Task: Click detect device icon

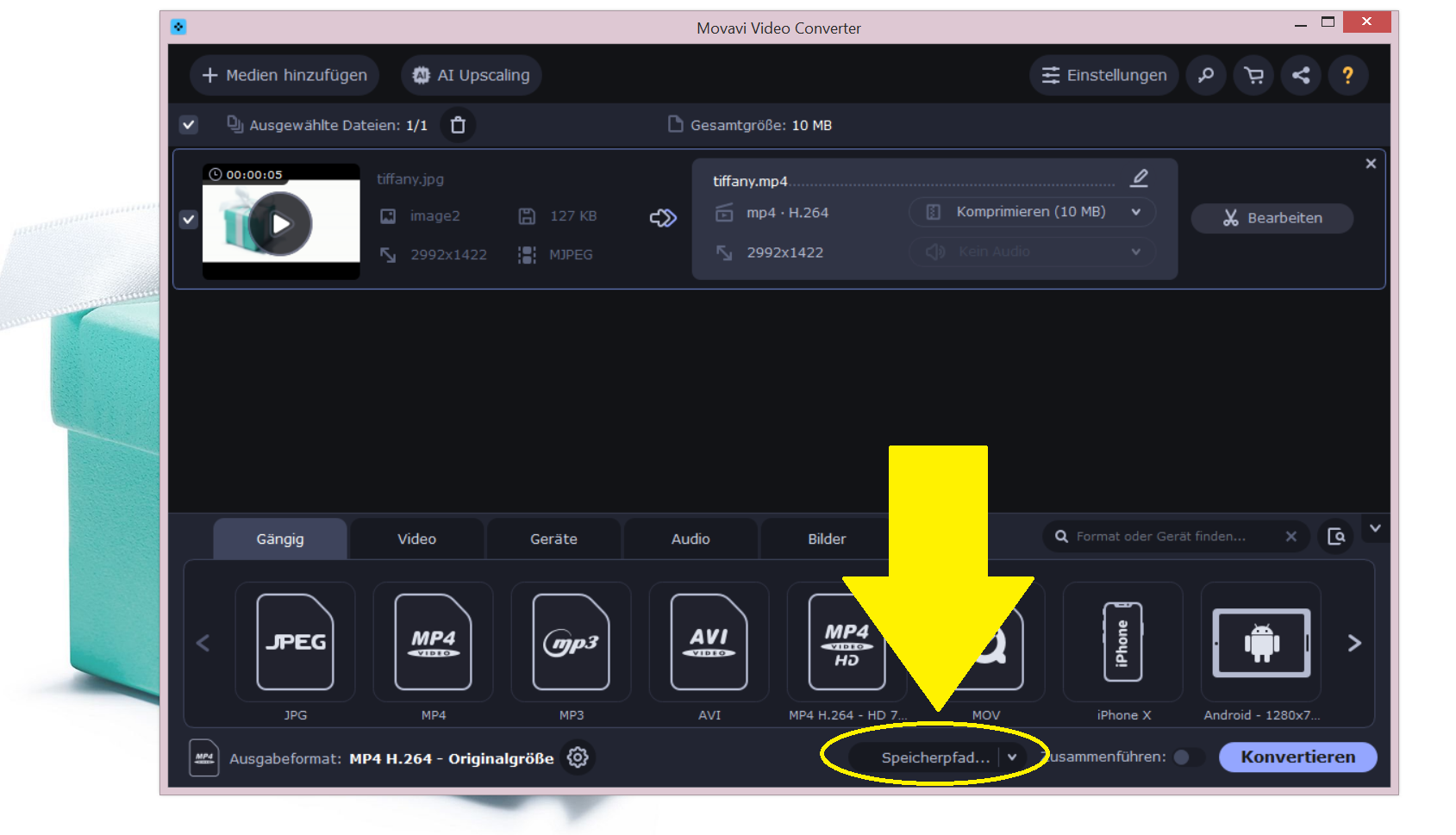Action: [1336, 536]
